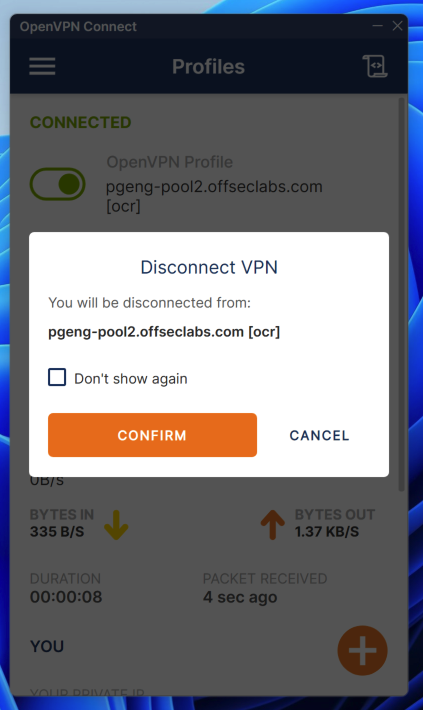Cancel the disconnect dialog

(319, 435)
